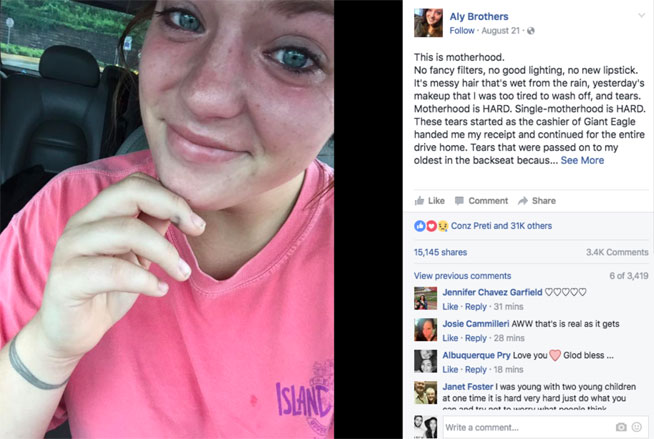Image resolution: width=654 pixels, height=439 pixels.
Task: Click Aly Brothers' profile picture thumbnail
Action: point(428,23)
